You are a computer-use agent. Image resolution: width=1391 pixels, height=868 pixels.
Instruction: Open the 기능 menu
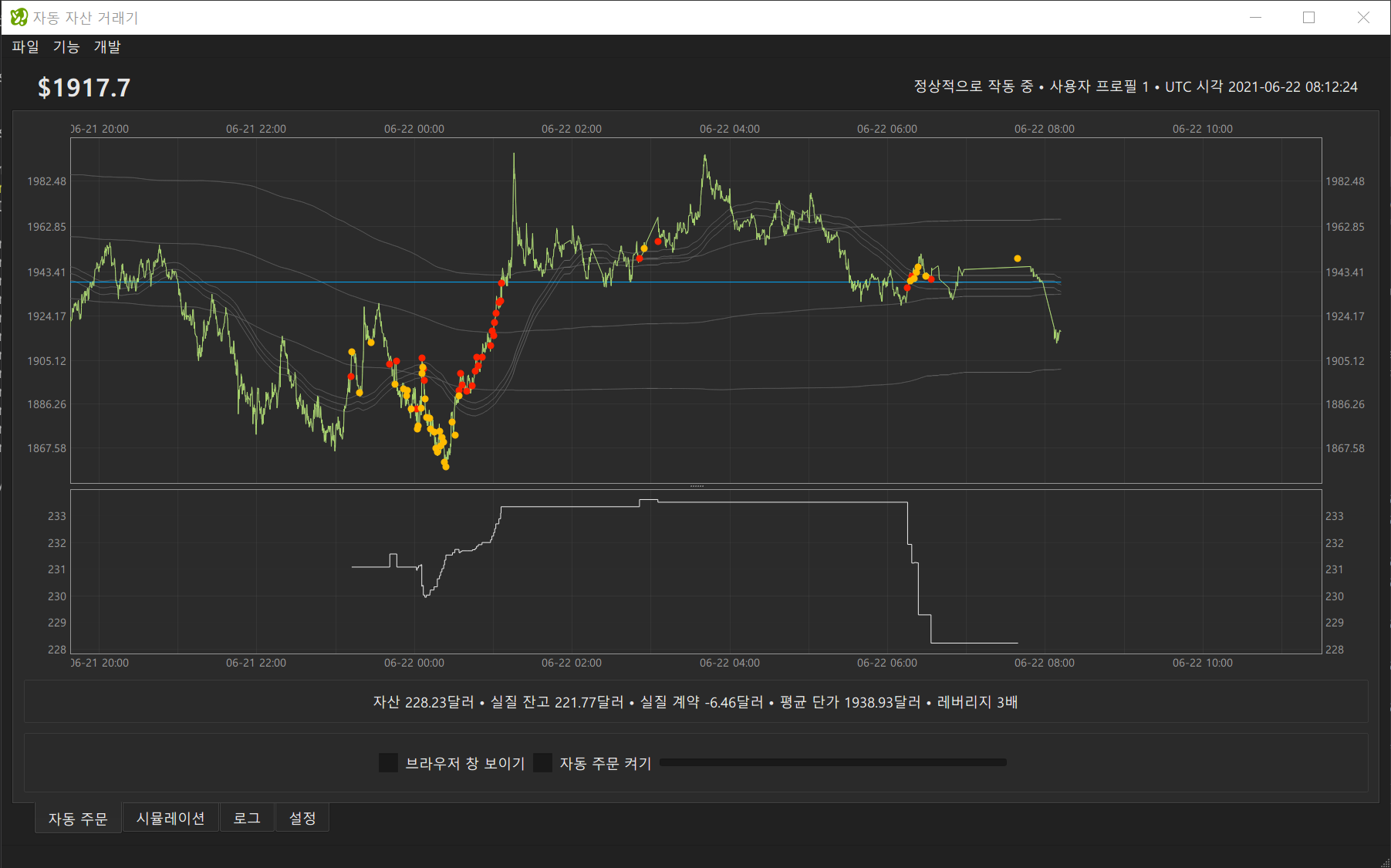coord(66,47)
